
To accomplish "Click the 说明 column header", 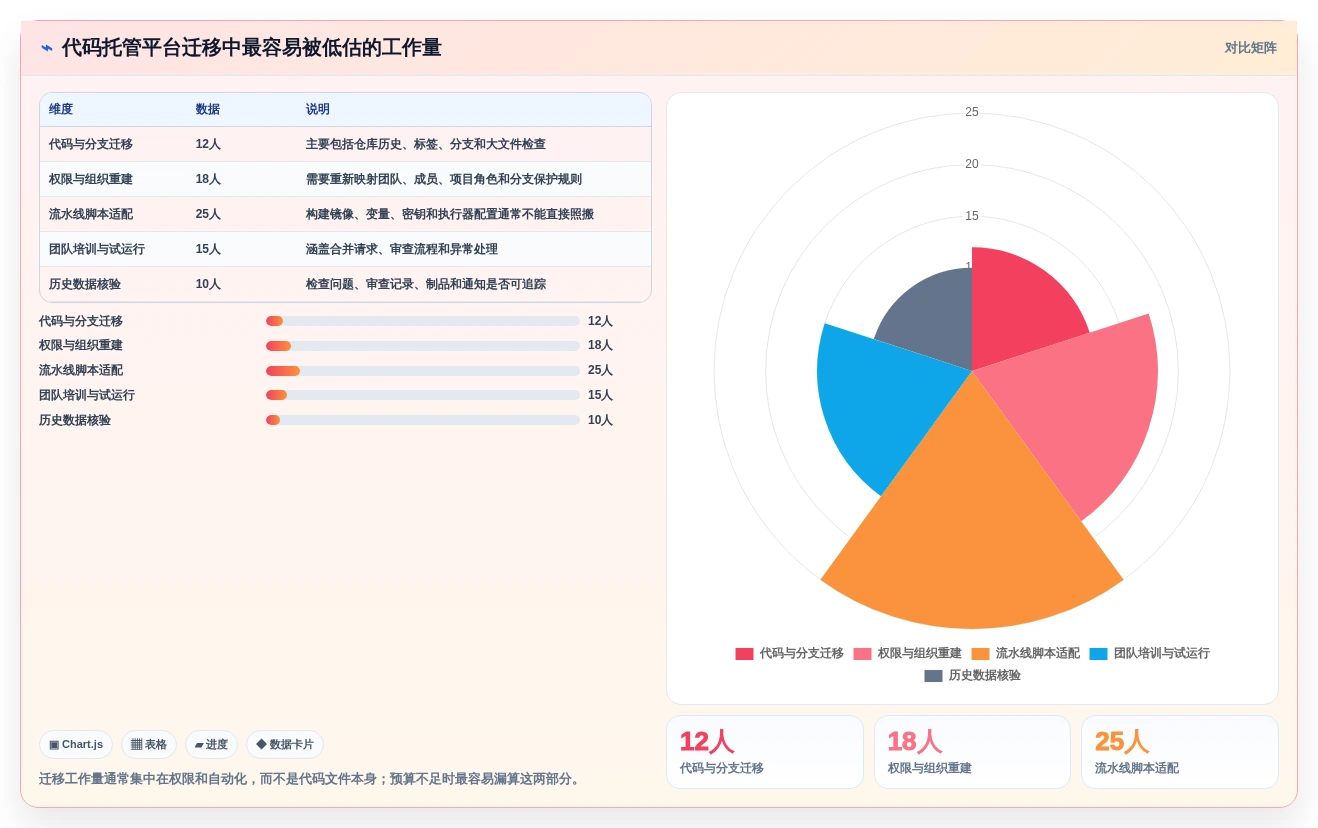I will [x=318, y=110].
